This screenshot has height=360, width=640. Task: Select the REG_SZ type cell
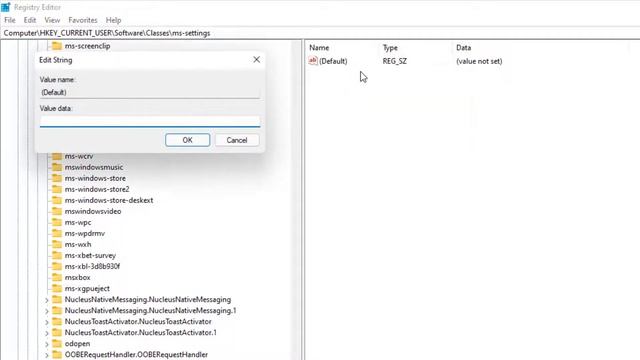395,61
